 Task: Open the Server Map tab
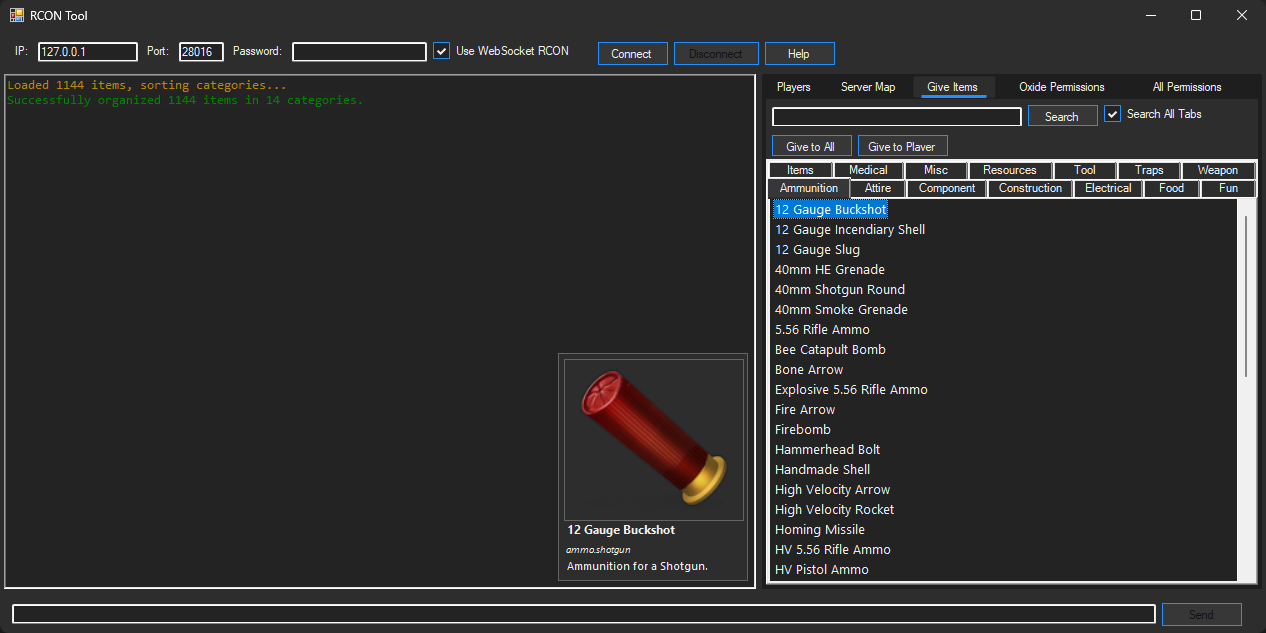tap(867, 87)
